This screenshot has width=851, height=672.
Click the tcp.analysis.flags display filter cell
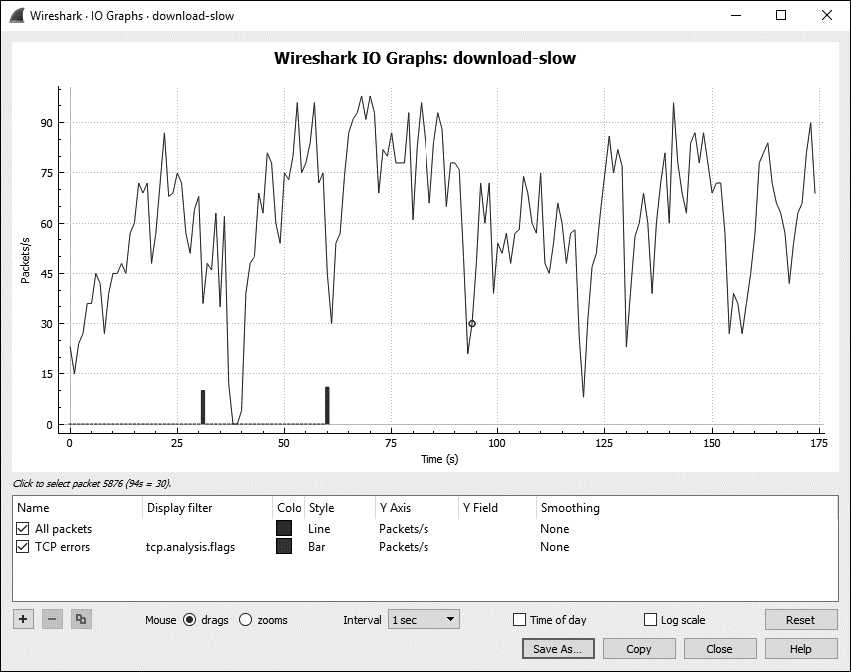(x=190, y=547)
